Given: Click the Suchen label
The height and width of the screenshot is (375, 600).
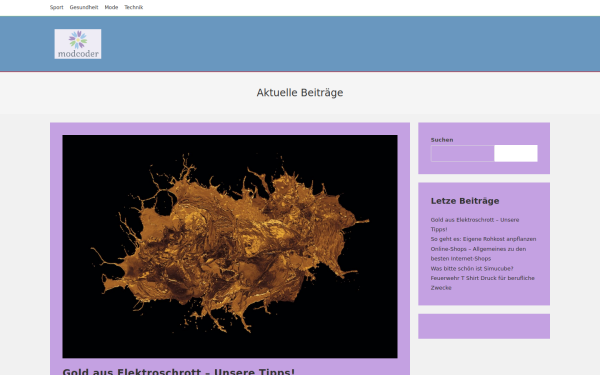Looking at the screenshot, I should pos(442,140).
